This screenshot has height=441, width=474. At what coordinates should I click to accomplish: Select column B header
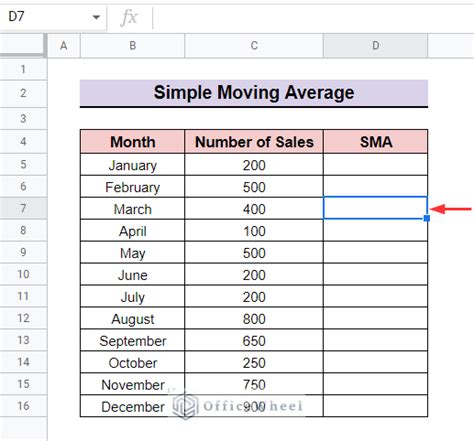(132, 46)
